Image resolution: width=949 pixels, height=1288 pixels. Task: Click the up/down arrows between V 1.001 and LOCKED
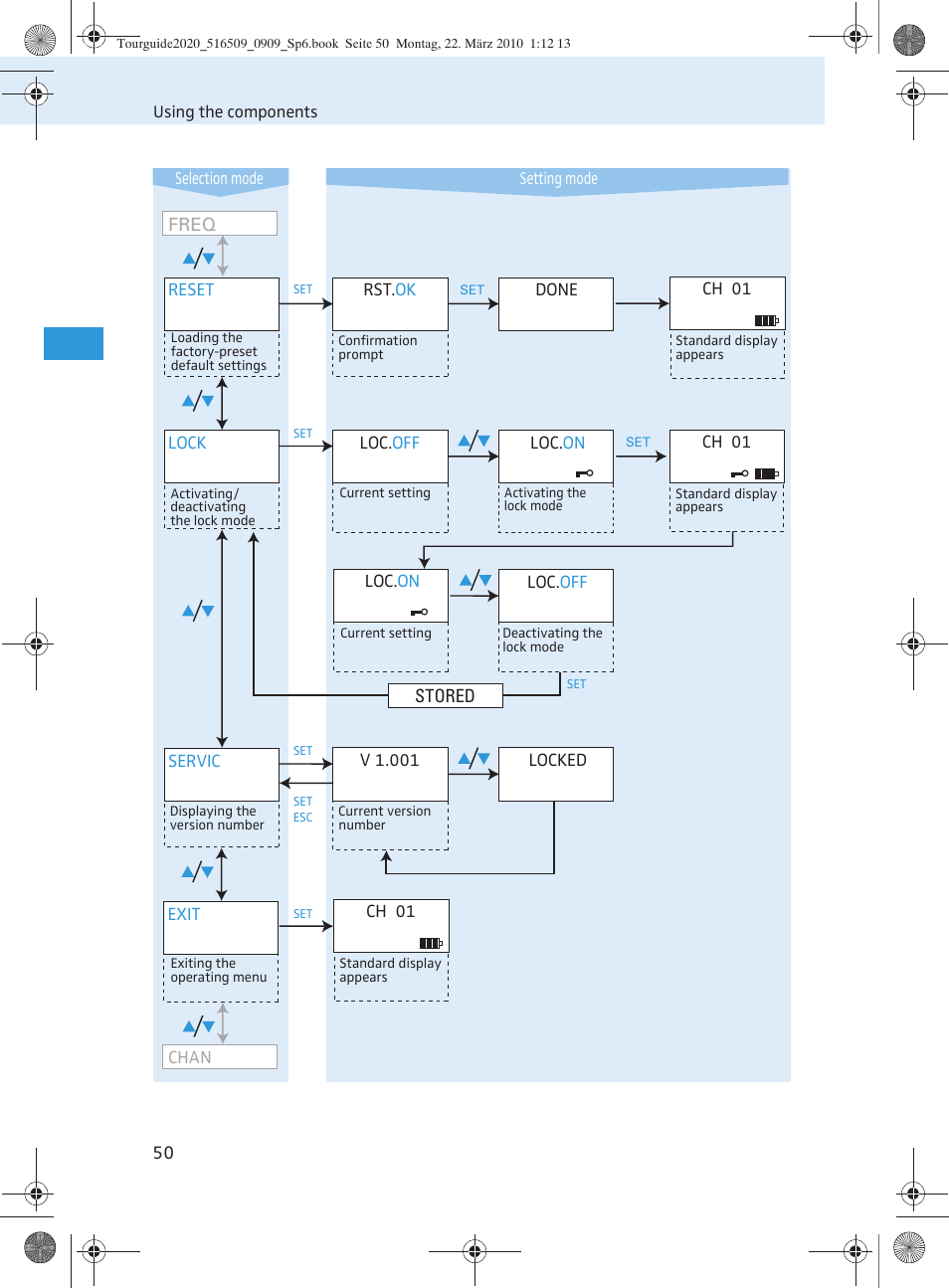coord(474,759)
